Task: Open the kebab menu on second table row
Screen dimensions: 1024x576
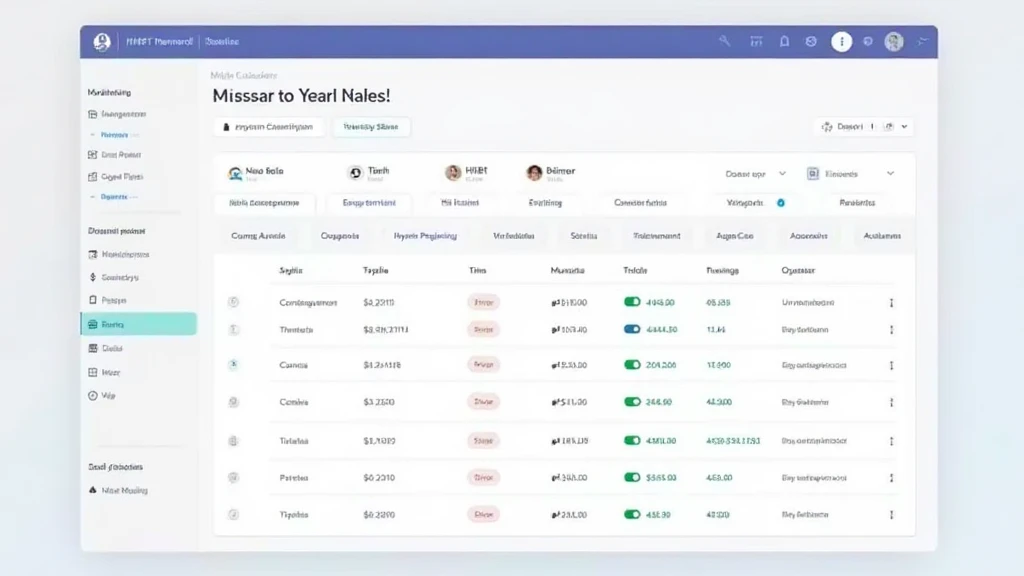Action: (891, 330)
